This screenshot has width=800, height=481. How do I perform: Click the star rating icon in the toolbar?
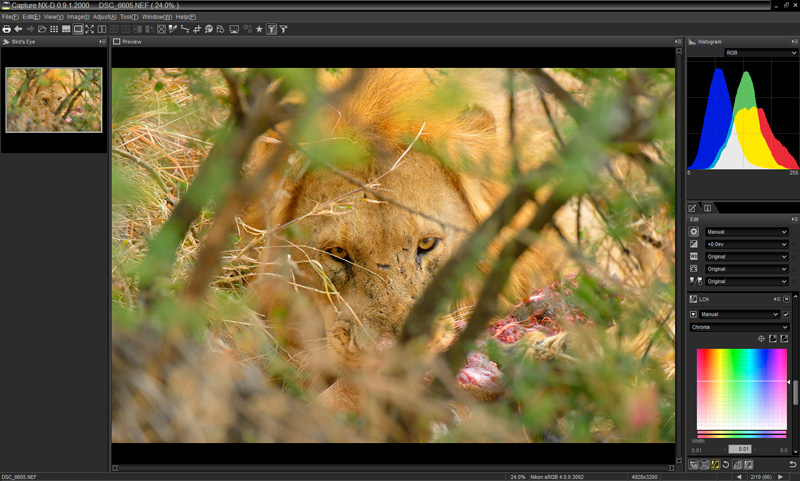[259, 29]
